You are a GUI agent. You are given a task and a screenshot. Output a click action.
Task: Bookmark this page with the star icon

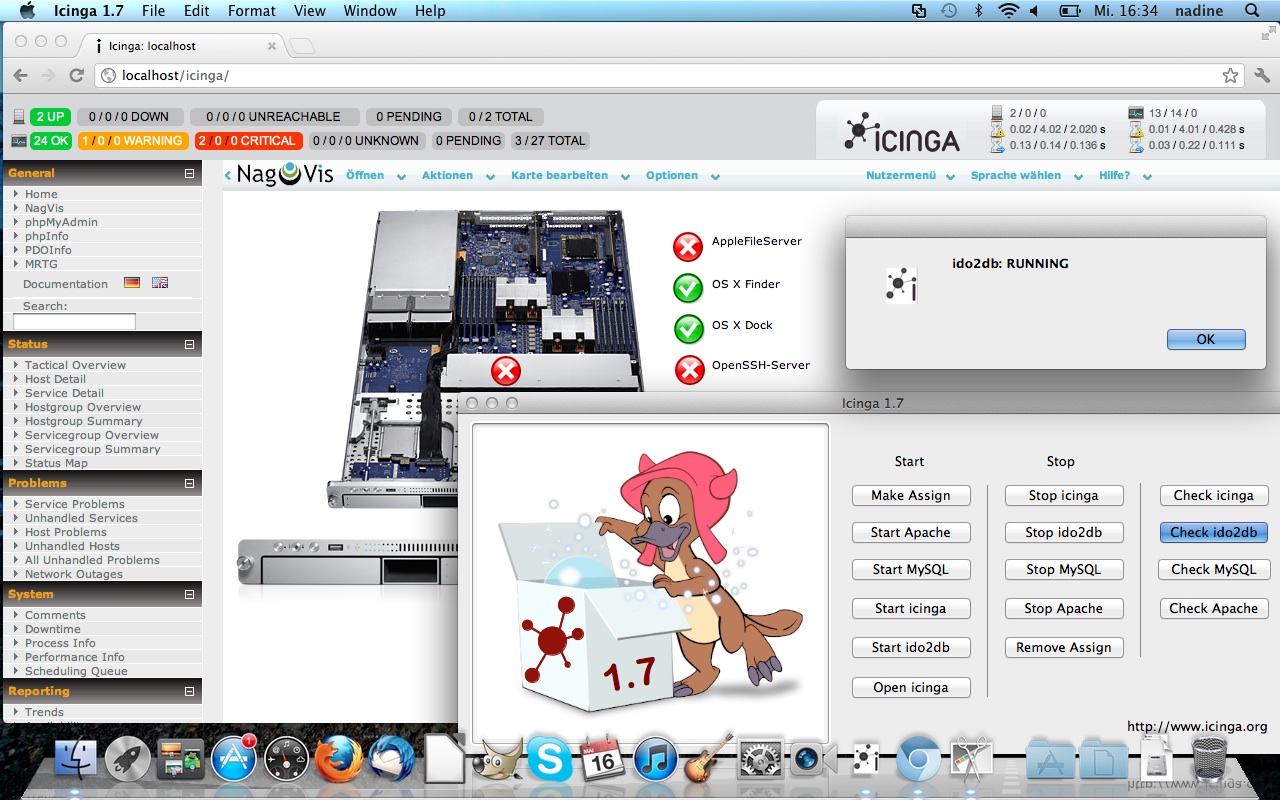tap(1230, 75)
